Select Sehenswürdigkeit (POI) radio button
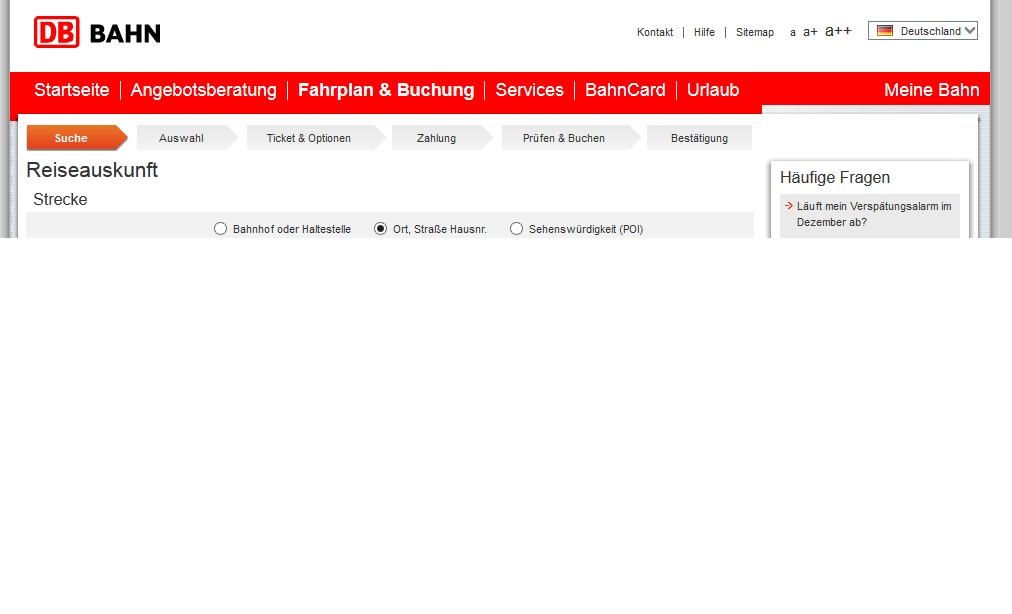 [516, 229]
